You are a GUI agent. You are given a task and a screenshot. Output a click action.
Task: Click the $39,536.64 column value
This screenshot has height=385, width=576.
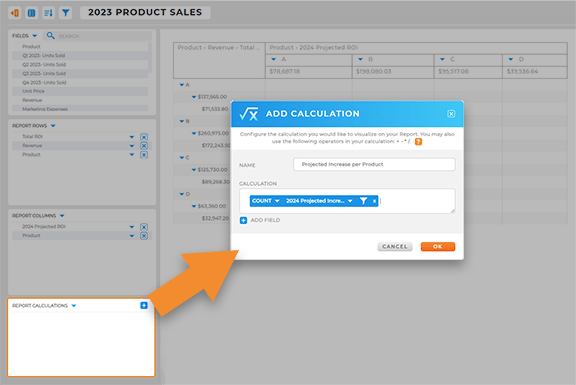(x=522, y=72)
